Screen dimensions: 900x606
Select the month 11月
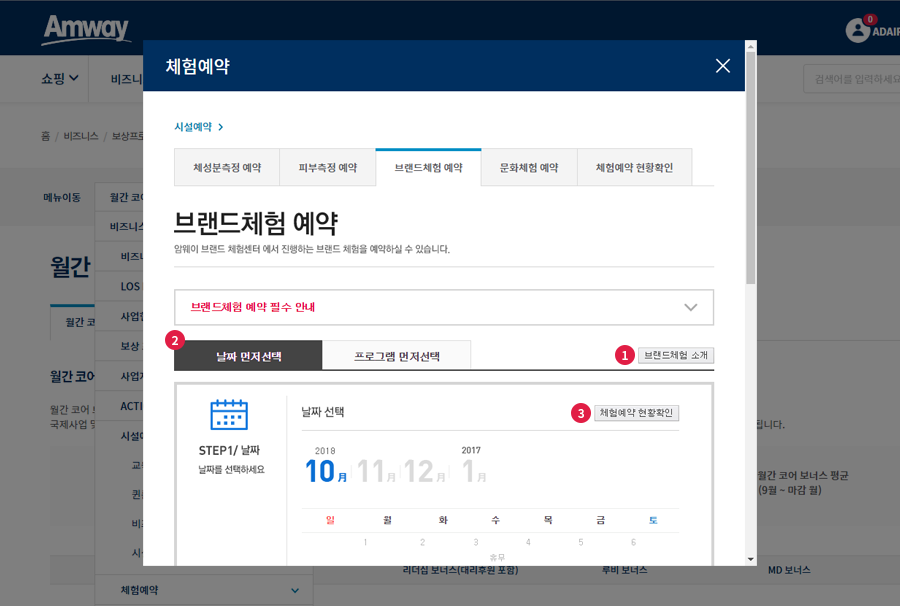[x=376, y=471]
